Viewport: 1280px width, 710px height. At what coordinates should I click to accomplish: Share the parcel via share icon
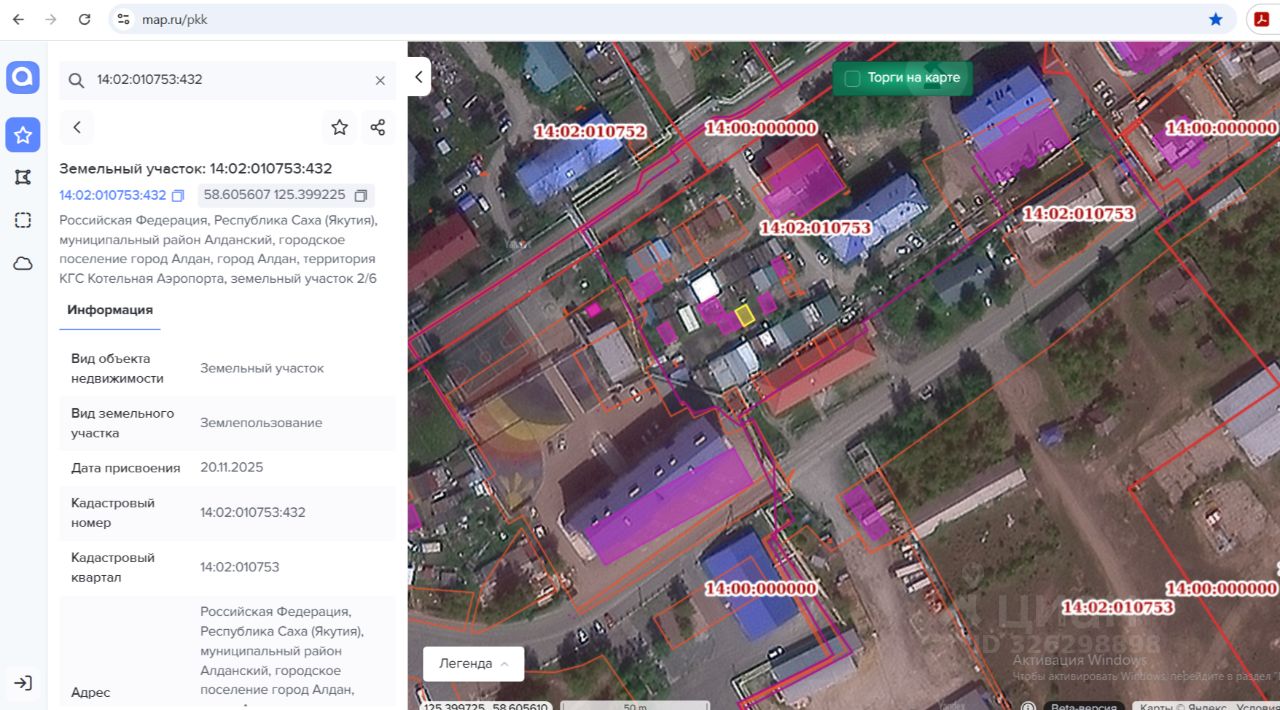pos(378,127)
